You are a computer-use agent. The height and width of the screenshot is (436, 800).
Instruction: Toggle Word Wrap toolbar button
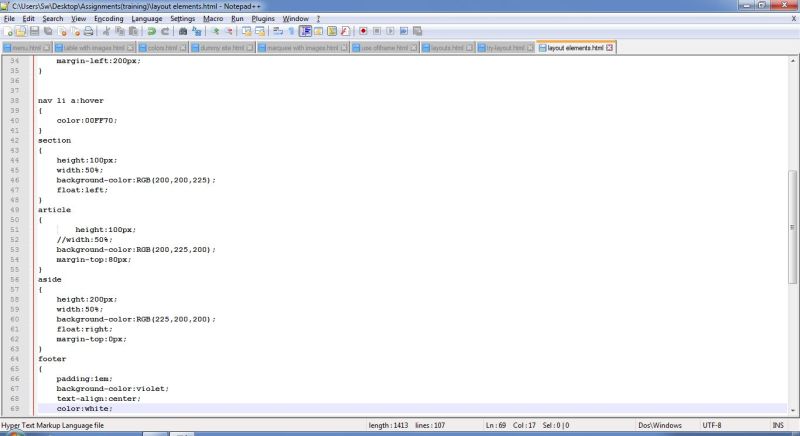click(278, 31)
